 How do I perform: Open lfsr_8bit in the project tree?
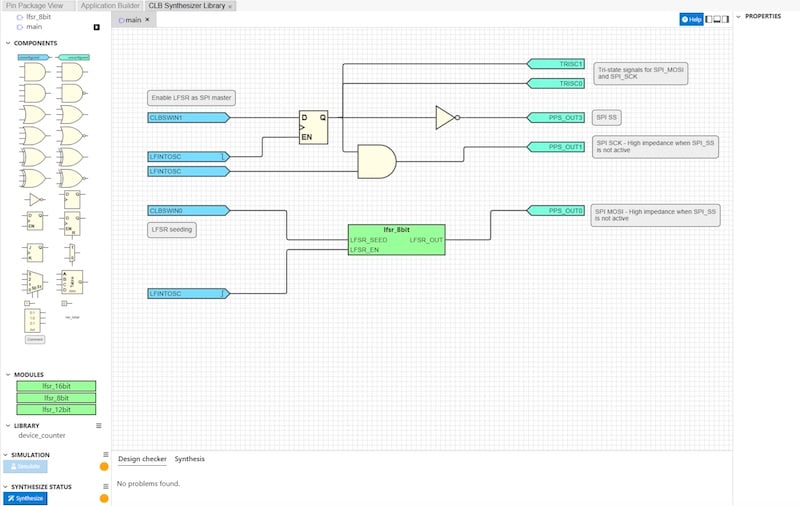coord(38,17)
